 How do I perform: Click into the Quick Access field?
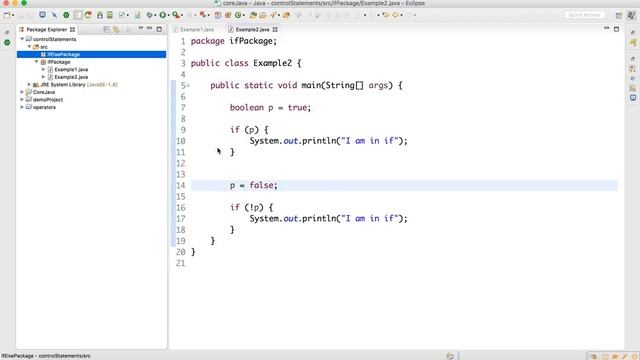[x=584, y=15]
